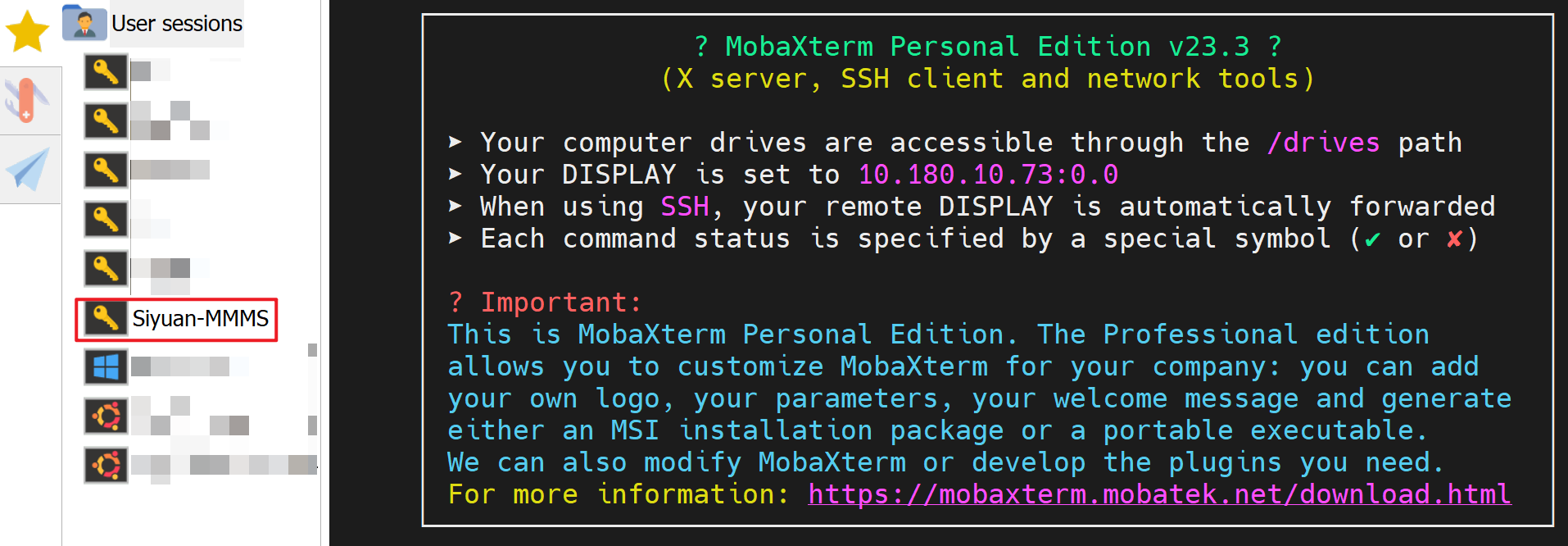Click the key icon just above Siyuan-MMMS
1568x546 pixels.
coord(106,269)
